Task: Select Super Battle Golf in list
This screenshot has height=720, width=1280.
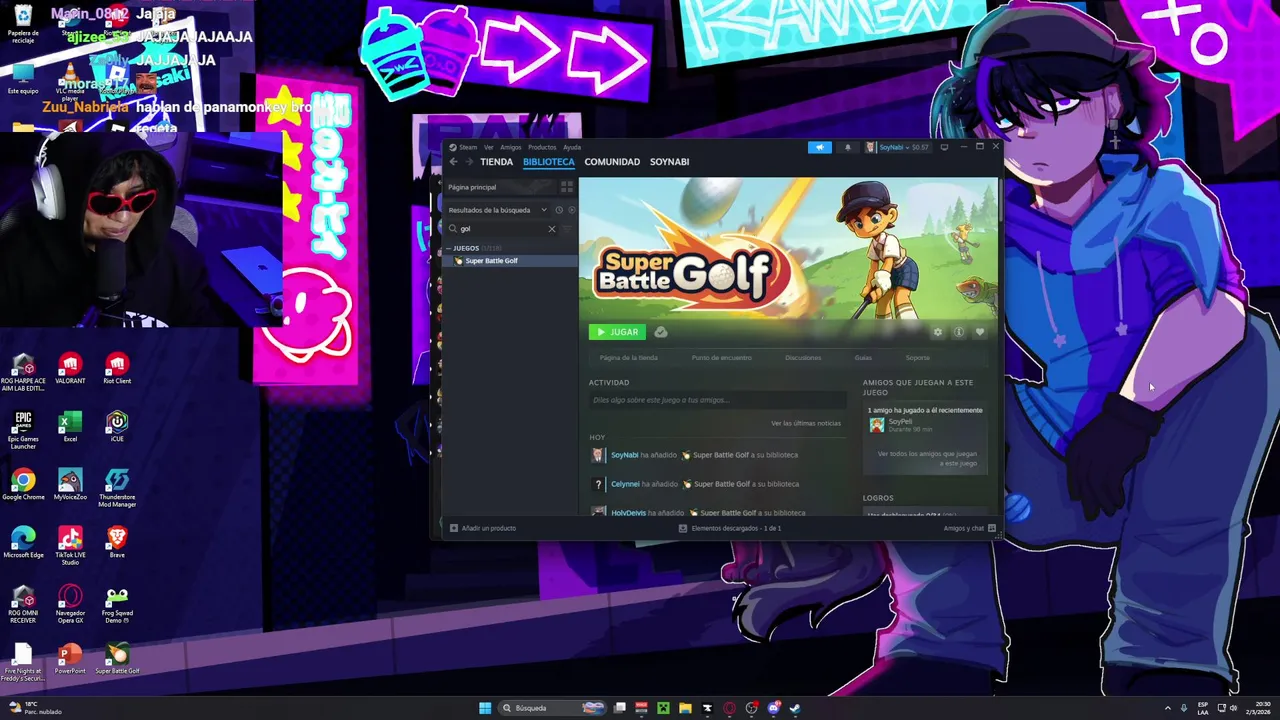Action: click(x=509, y=261)
